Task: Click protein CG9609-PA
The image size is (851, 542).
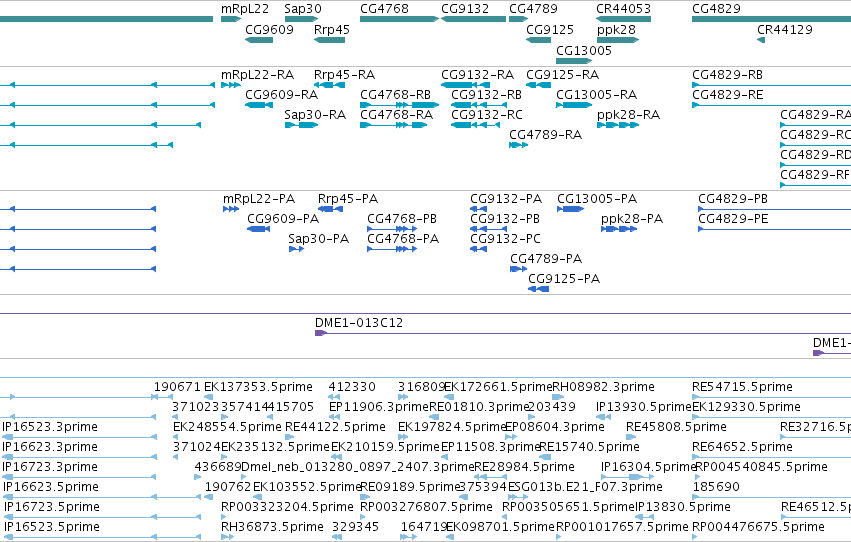Action: [x=258, y=229]
